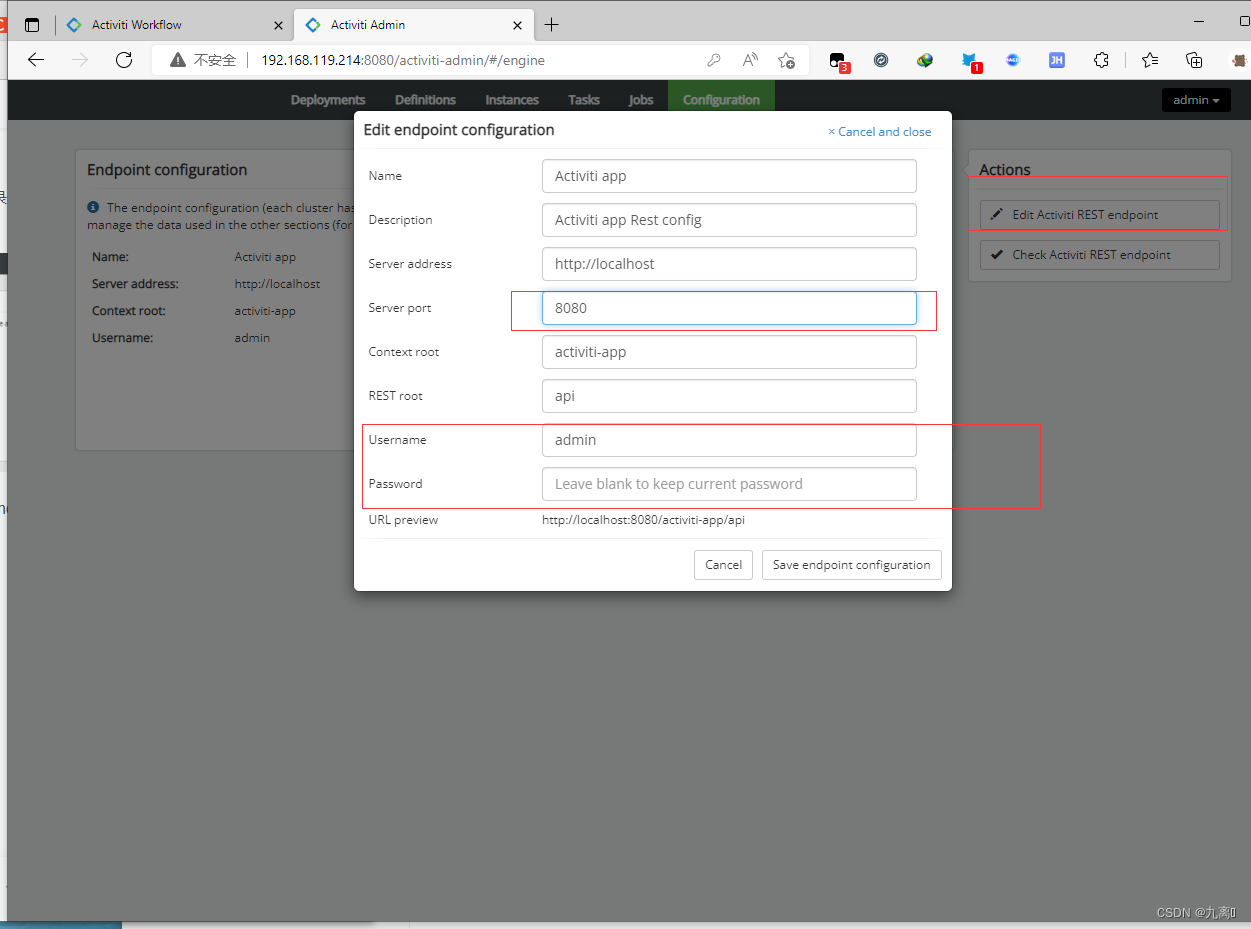
Task: Click the browser back arrow
Action: 36,60
